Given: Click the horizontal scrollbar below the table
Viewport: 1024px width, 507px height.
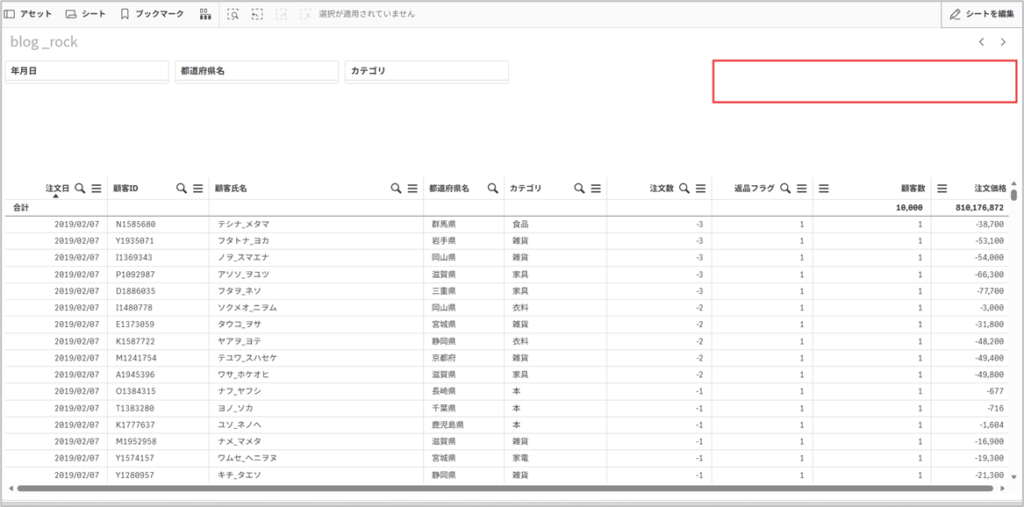Looking at the screenshot, I should [x=500, y=489].
